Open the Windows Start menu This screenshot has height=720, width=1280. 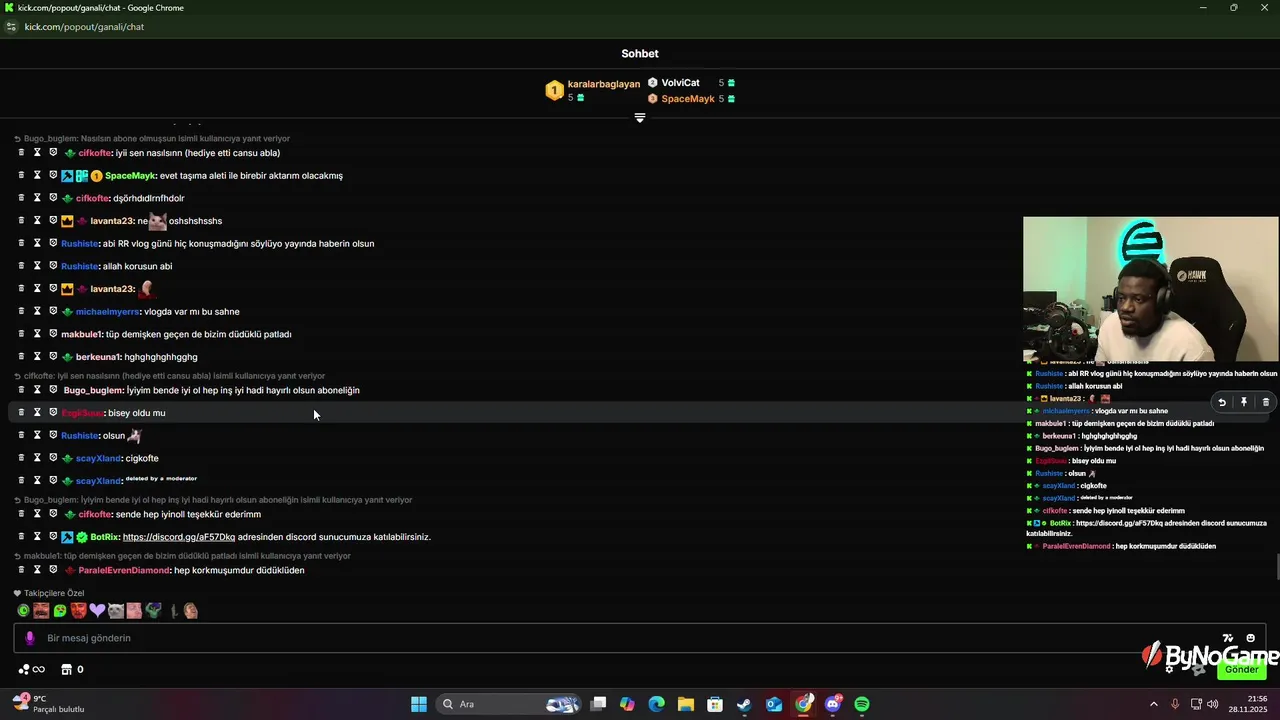pyautogui.click(x=419, y=704)
